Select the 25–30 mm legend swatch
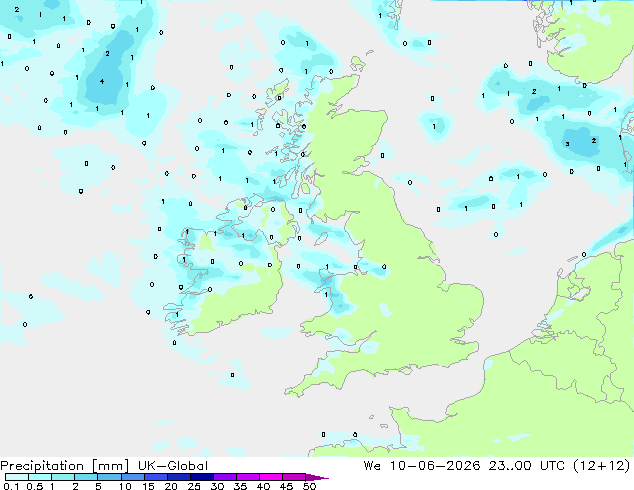The height and width of the screenshot is (490, 634). 202,477
